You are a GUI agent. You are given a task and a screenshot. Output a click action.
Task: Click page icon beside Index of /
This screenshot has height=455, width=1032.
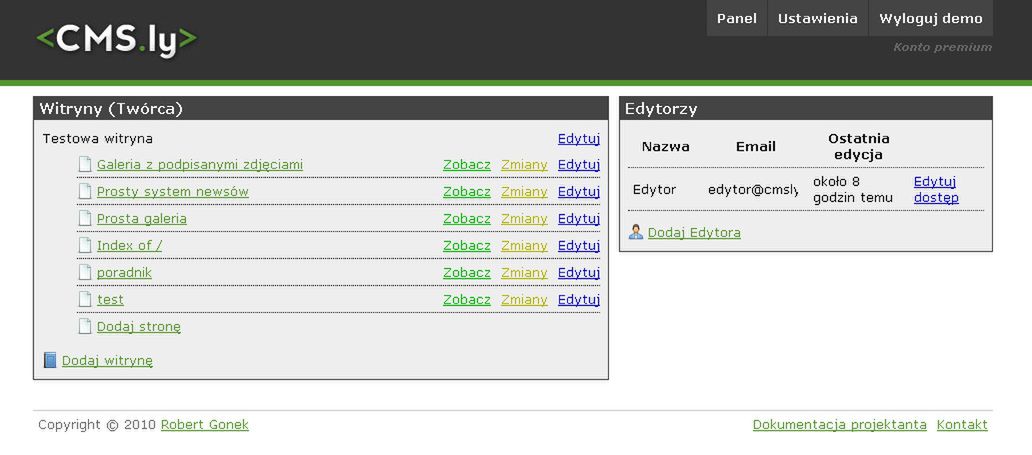pyautogui.click(x=85, y=246)
